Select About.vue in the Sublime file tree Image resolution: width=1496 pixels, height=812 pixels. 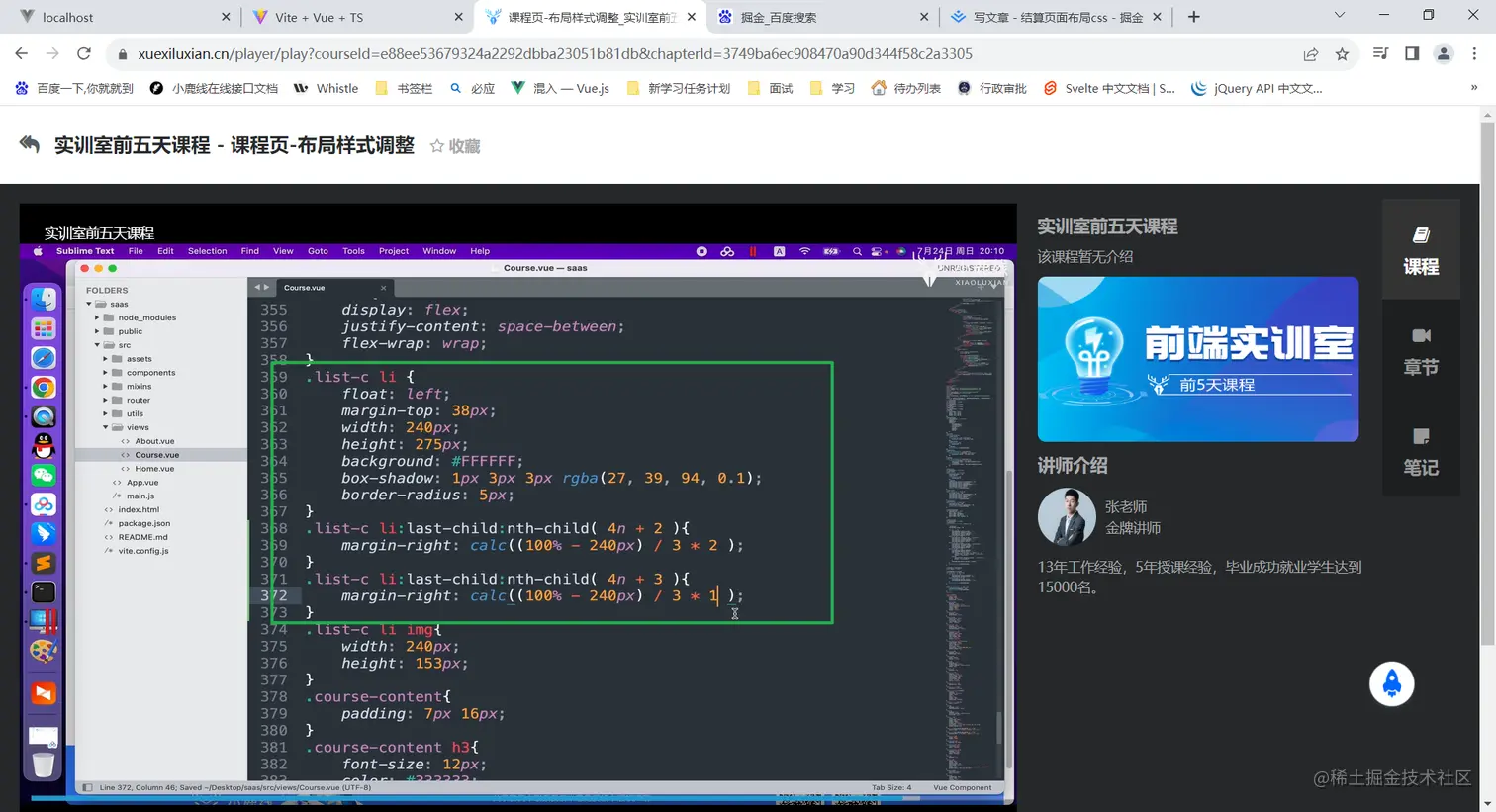[154, 441]
